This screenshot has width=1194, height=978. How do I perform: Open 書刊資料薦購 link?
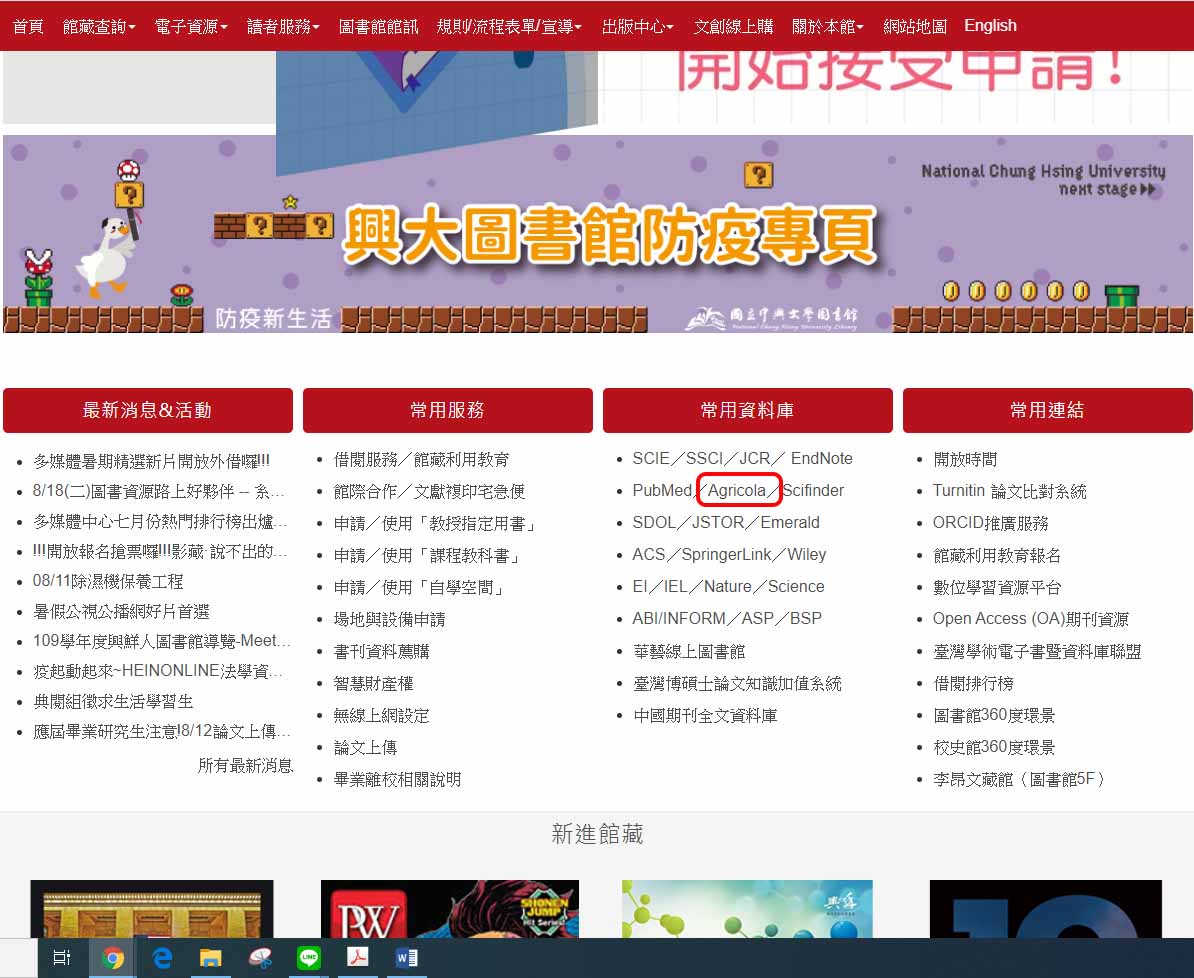(382, 651)
